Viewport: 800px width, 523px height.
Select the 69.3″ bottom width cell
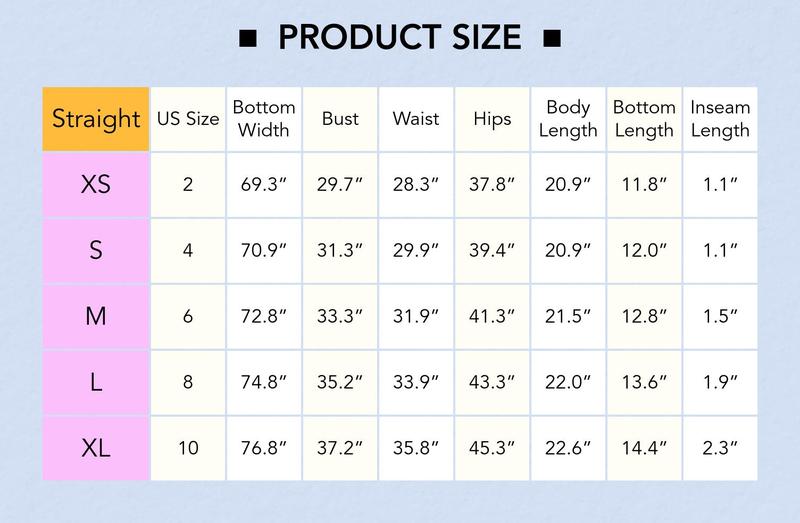(264, 185)
